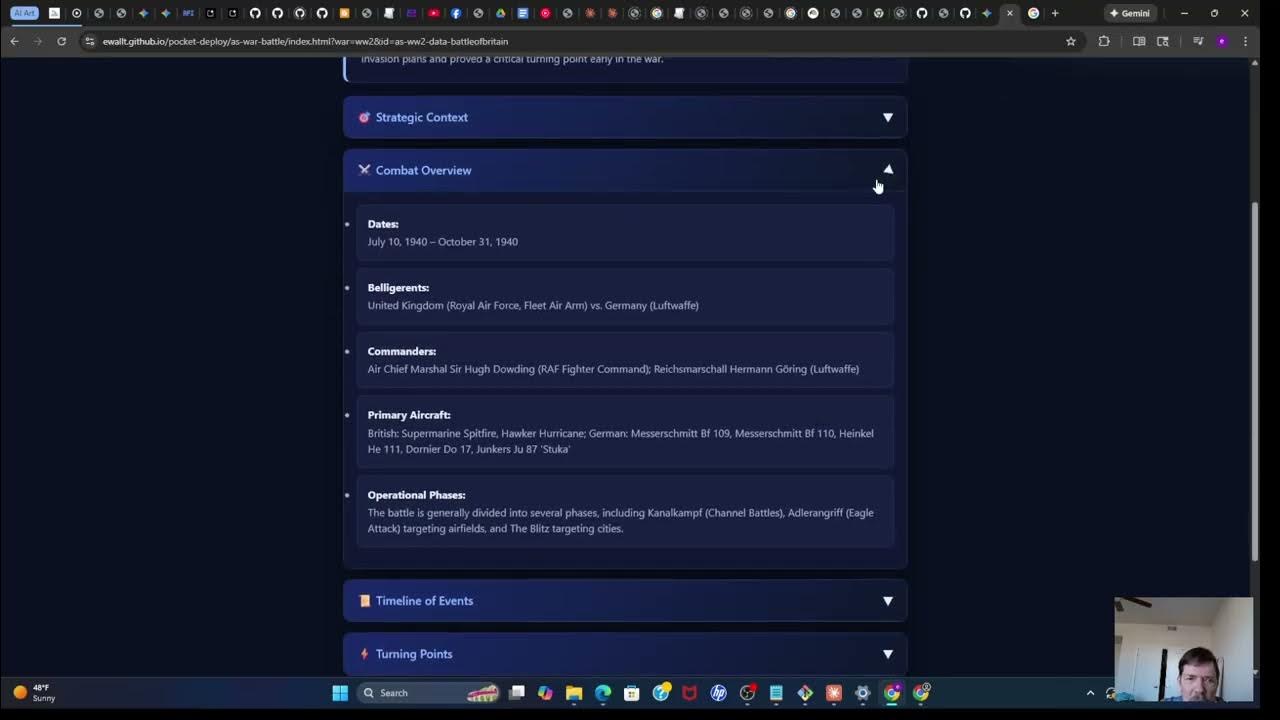Launch Microsoft Edge from the taskbar
The width and height of the screenshot is (1280, 720).
[x=601, y=692]
